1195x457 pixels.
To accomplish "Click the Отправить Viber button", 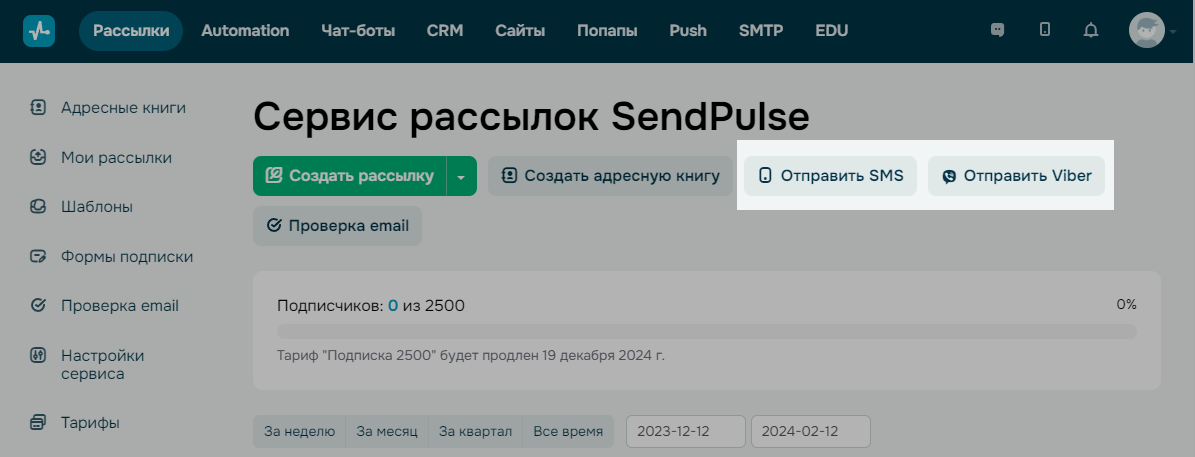I will pyautogui.click(x=1016, y=176).
